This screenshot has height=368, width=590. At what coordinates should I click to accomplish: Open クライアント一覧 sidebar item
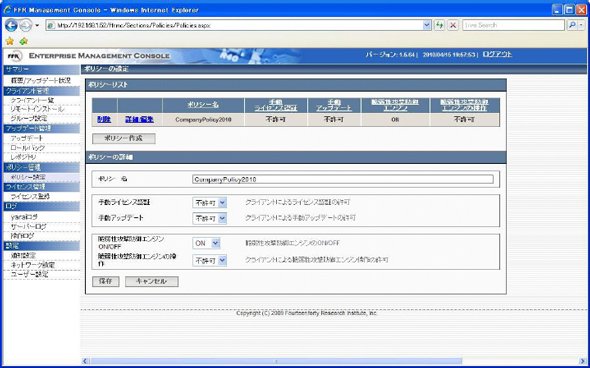[32, 100]
